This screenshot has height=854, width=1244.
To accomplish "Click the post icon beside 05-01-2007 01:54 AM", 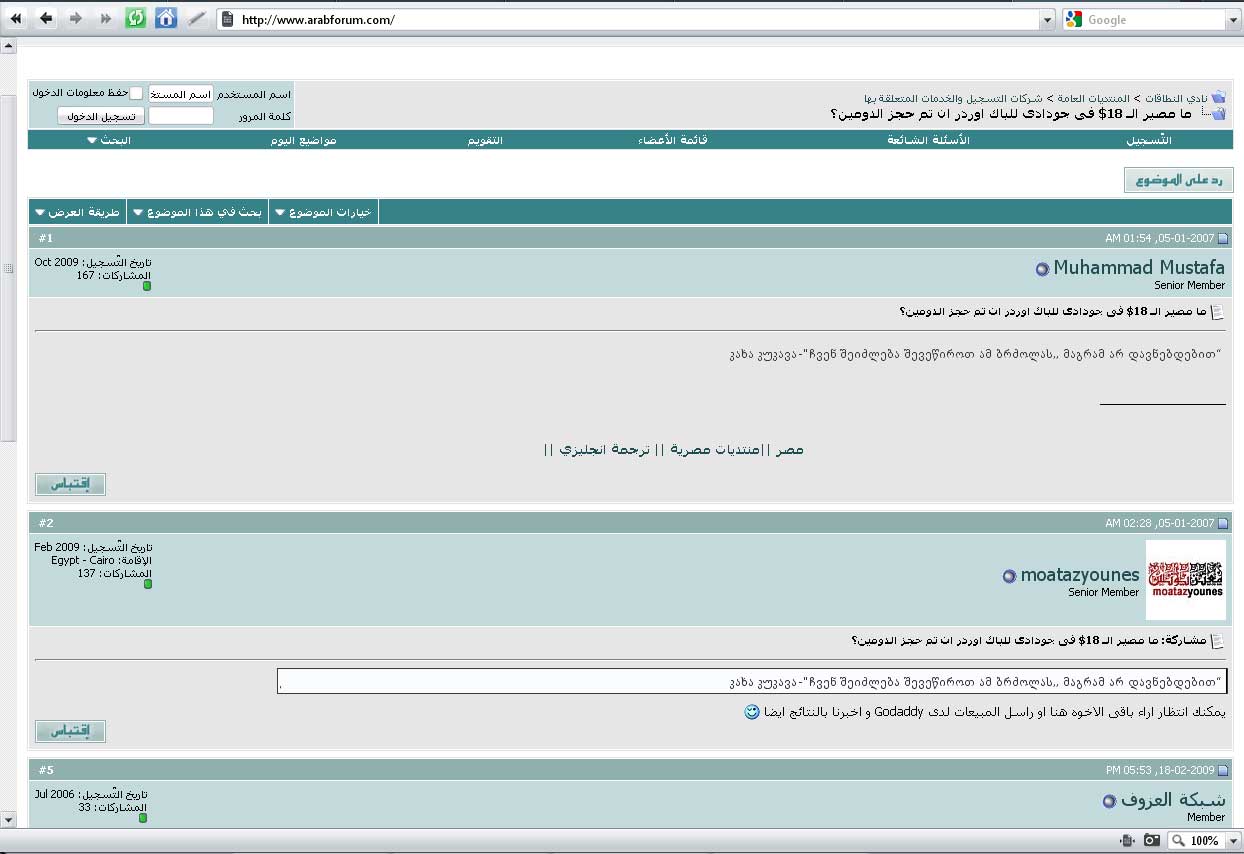I will (1223, 239).
